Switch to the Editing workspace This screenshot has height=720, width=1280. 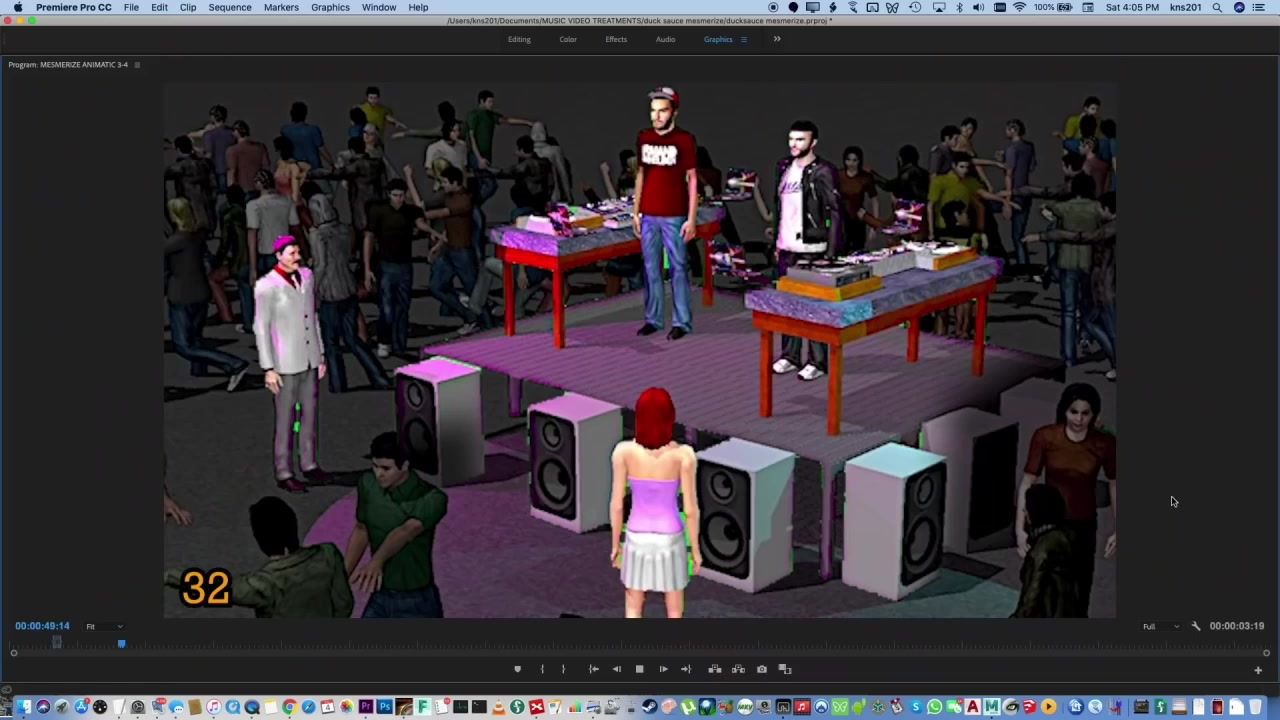click(x=519, y=39)
